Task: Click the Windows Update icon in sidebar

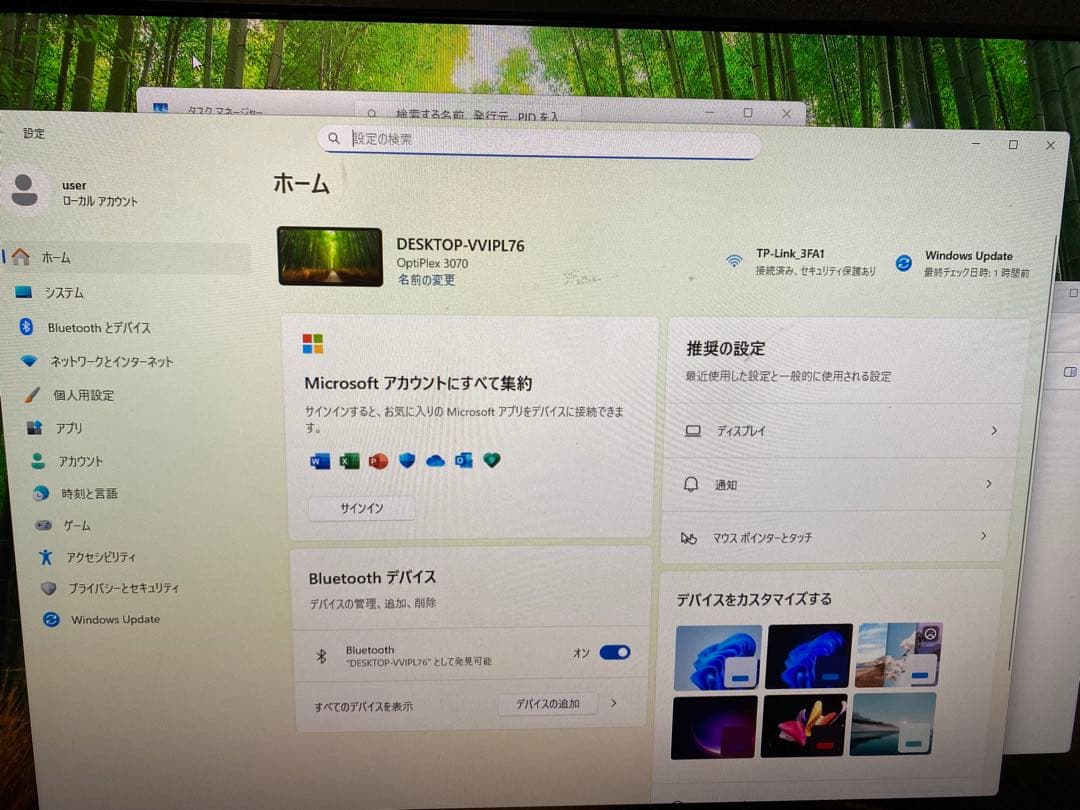Action: 51,619
